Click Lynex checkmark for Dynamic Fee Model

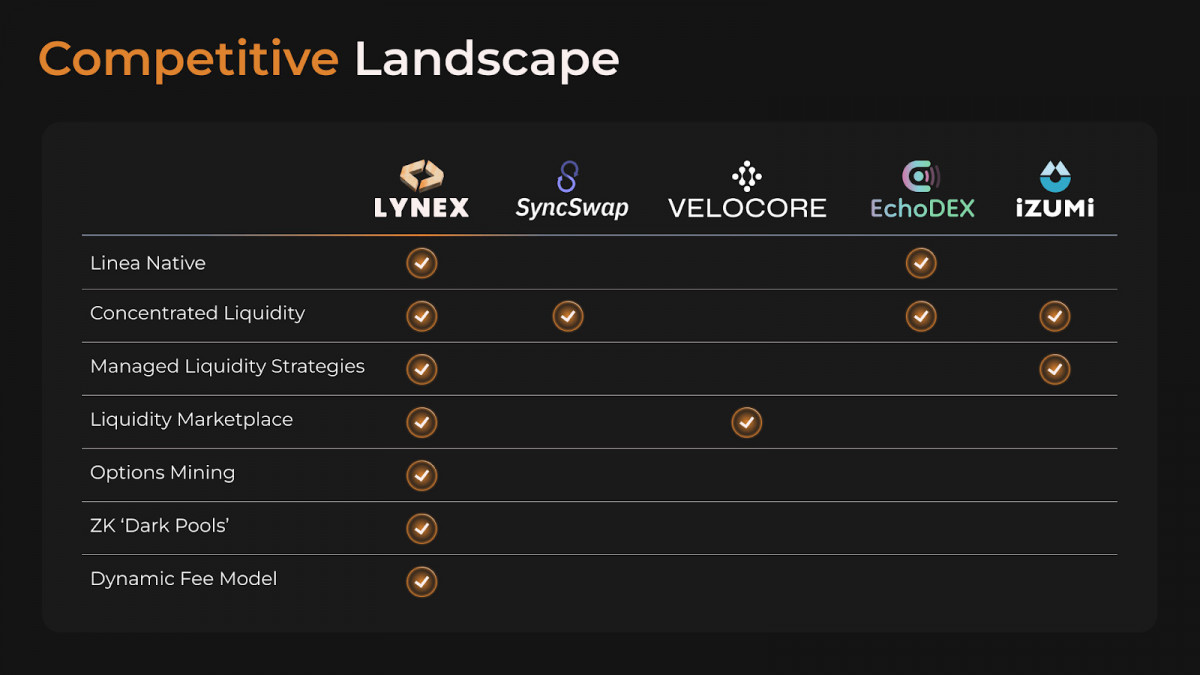point(422,581)
